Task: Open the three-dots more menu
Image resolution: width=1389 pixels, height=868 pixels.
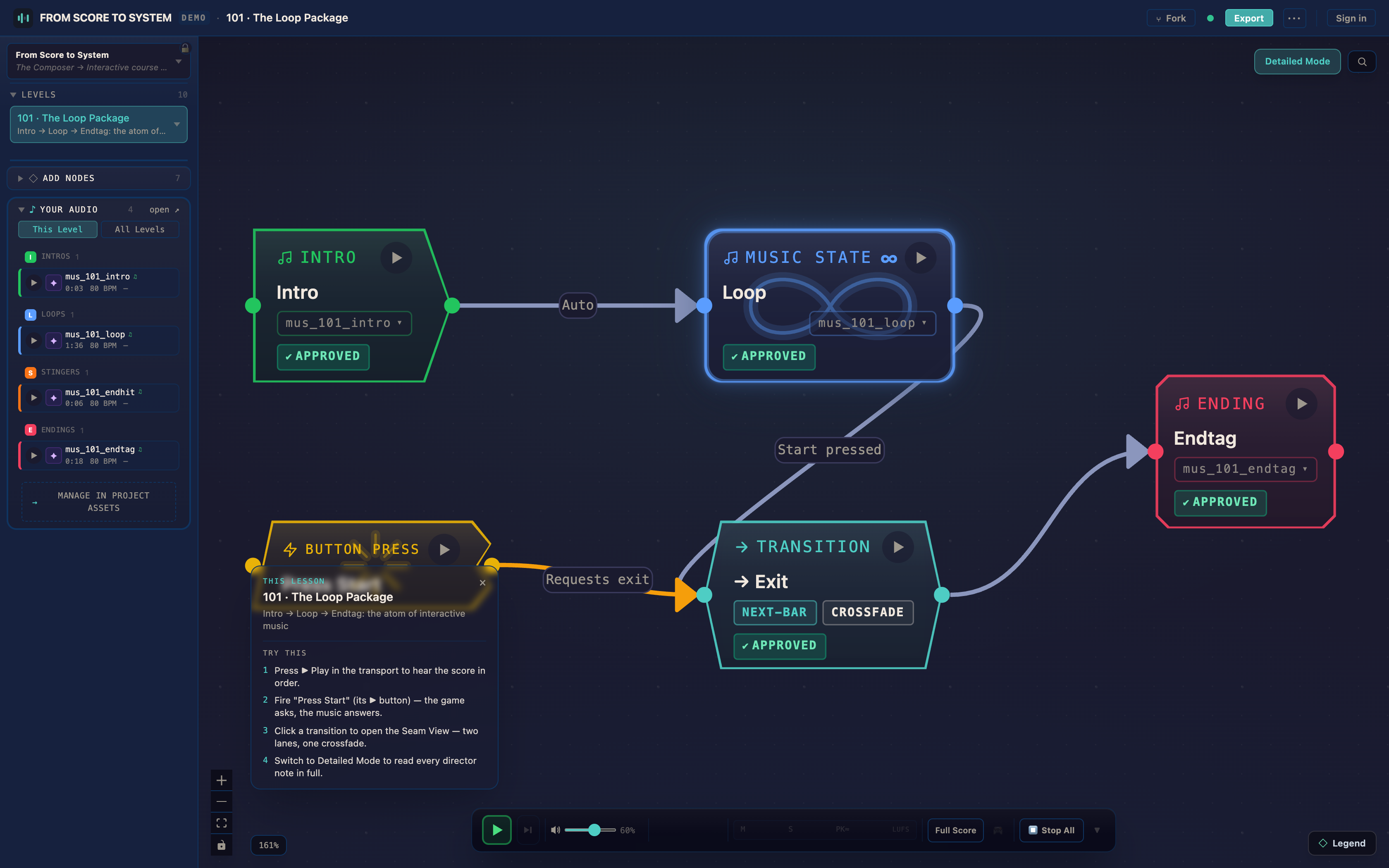Action: [x=1294, y=18]
